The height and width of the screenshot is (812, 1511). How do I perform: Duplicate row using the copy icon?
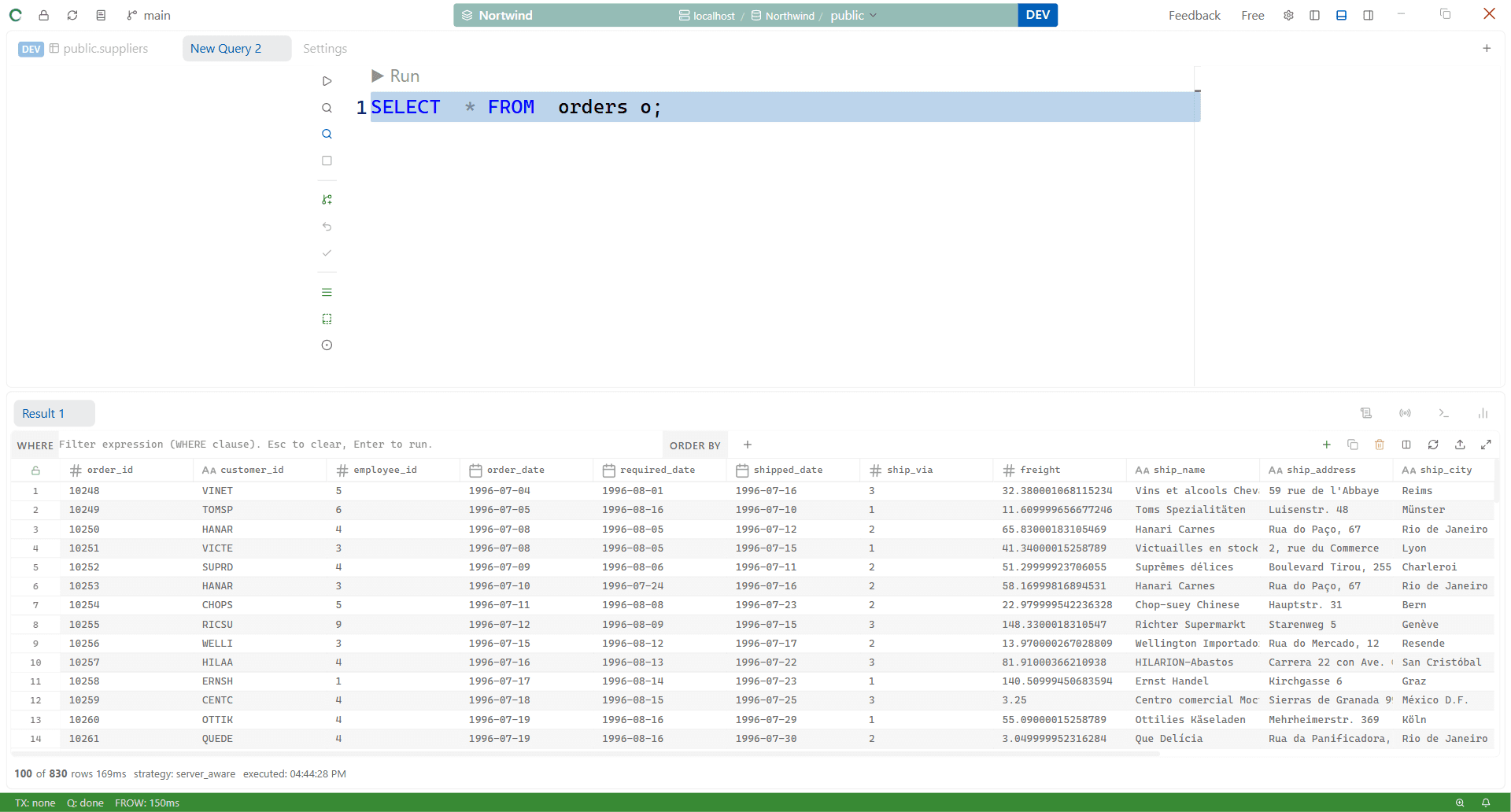click(1353, 445)
